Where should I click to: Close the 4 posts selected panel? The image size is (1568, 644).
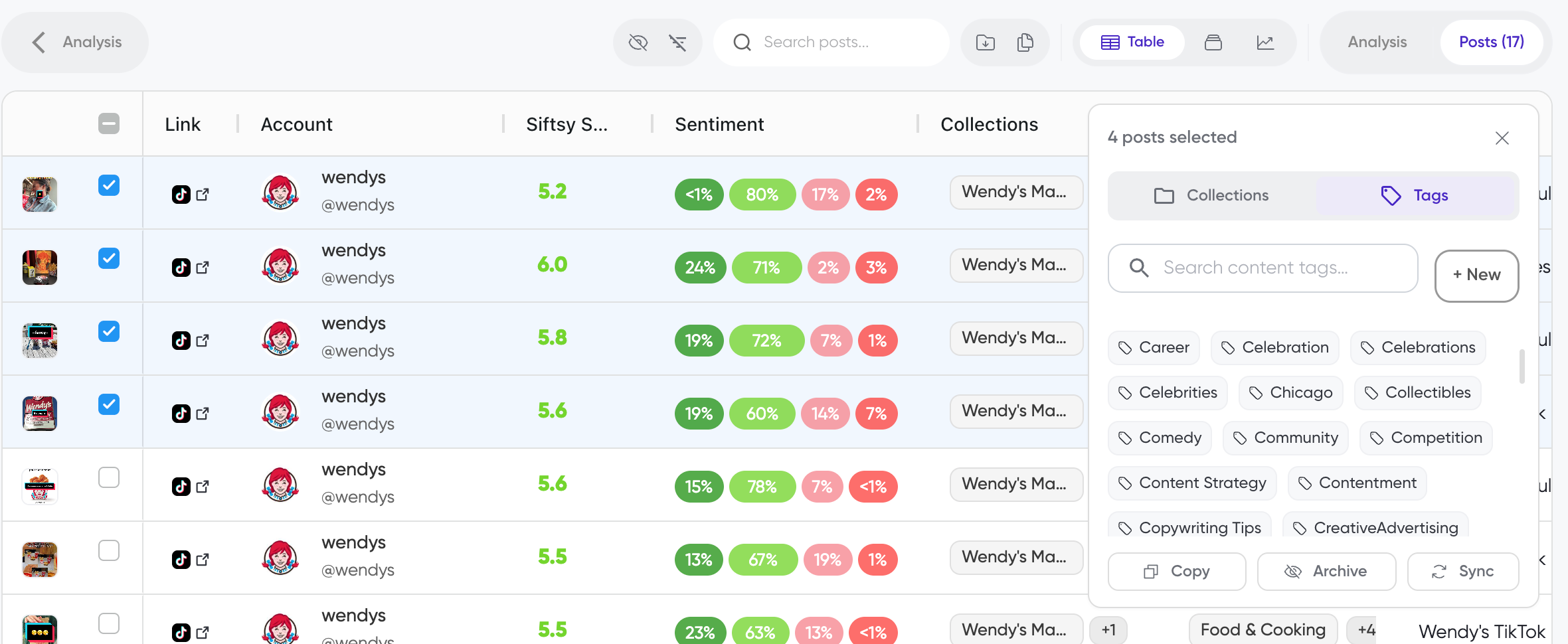coord(1502,137)
